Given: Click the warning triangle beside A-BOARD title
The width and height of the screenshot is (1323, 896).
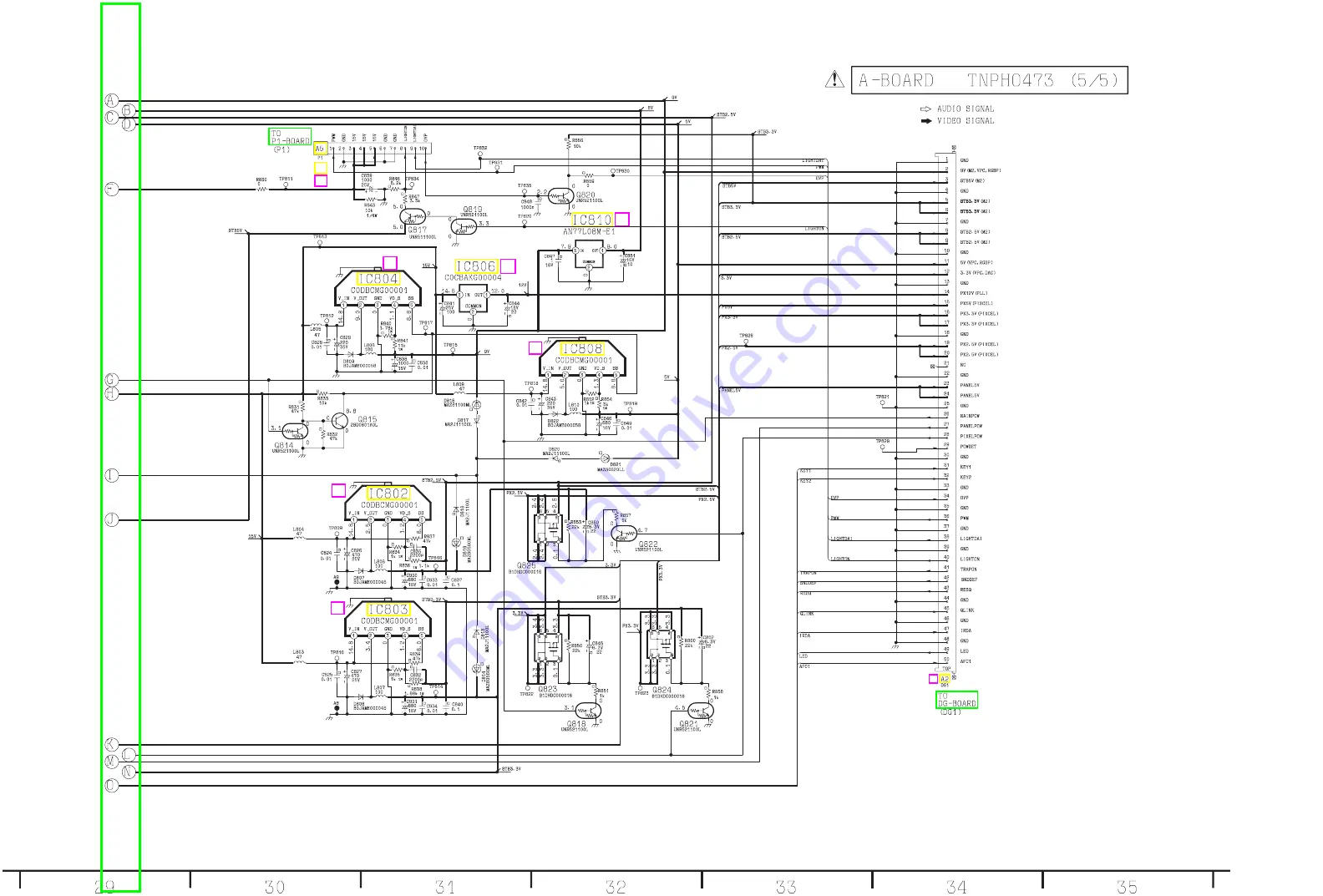Looking at the screenshot, I should point(834,79).
